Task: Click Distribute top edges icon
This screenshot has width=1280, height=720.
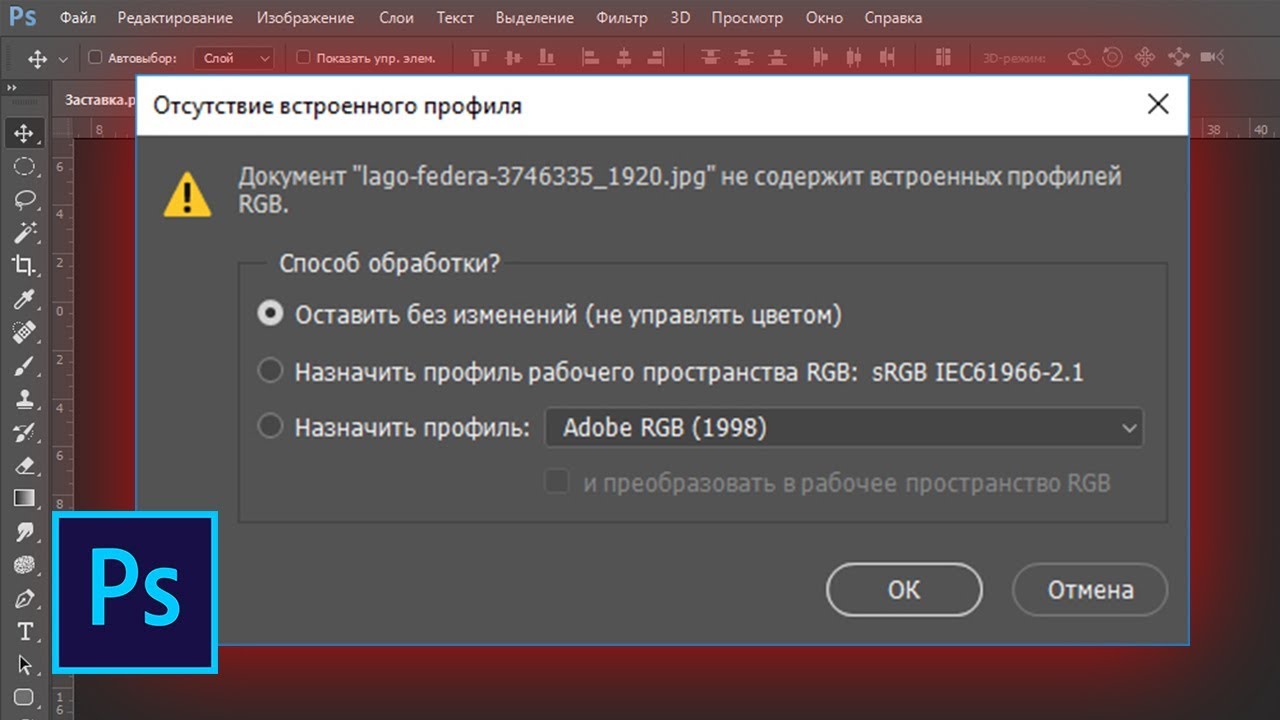Action: [709, 57]
